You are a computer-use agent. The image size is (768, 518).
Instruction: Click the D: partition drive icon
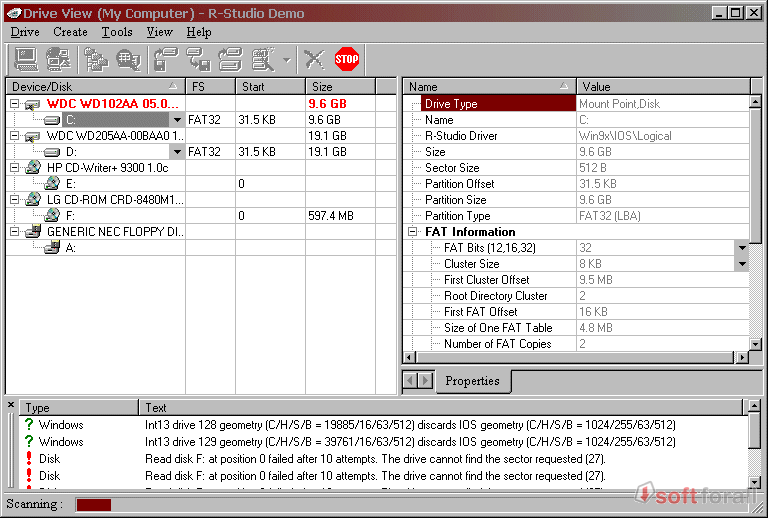[x=51, y=152]
